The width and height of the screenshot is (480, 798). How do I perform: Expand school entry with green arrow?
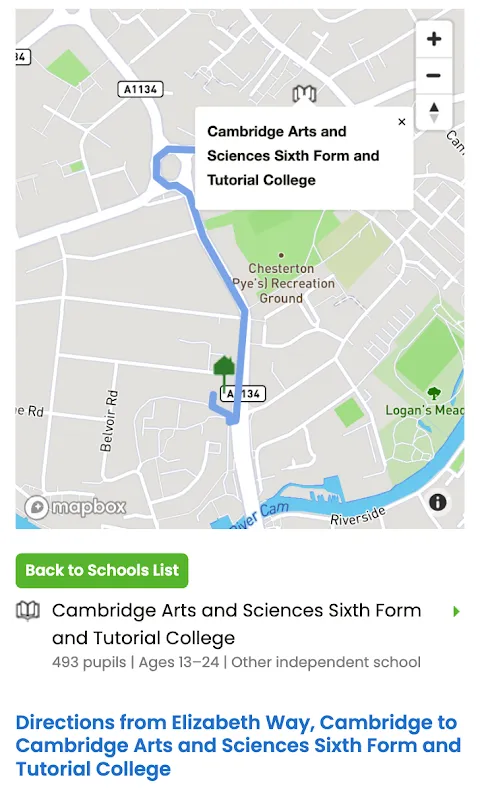[x=456, y=611]
